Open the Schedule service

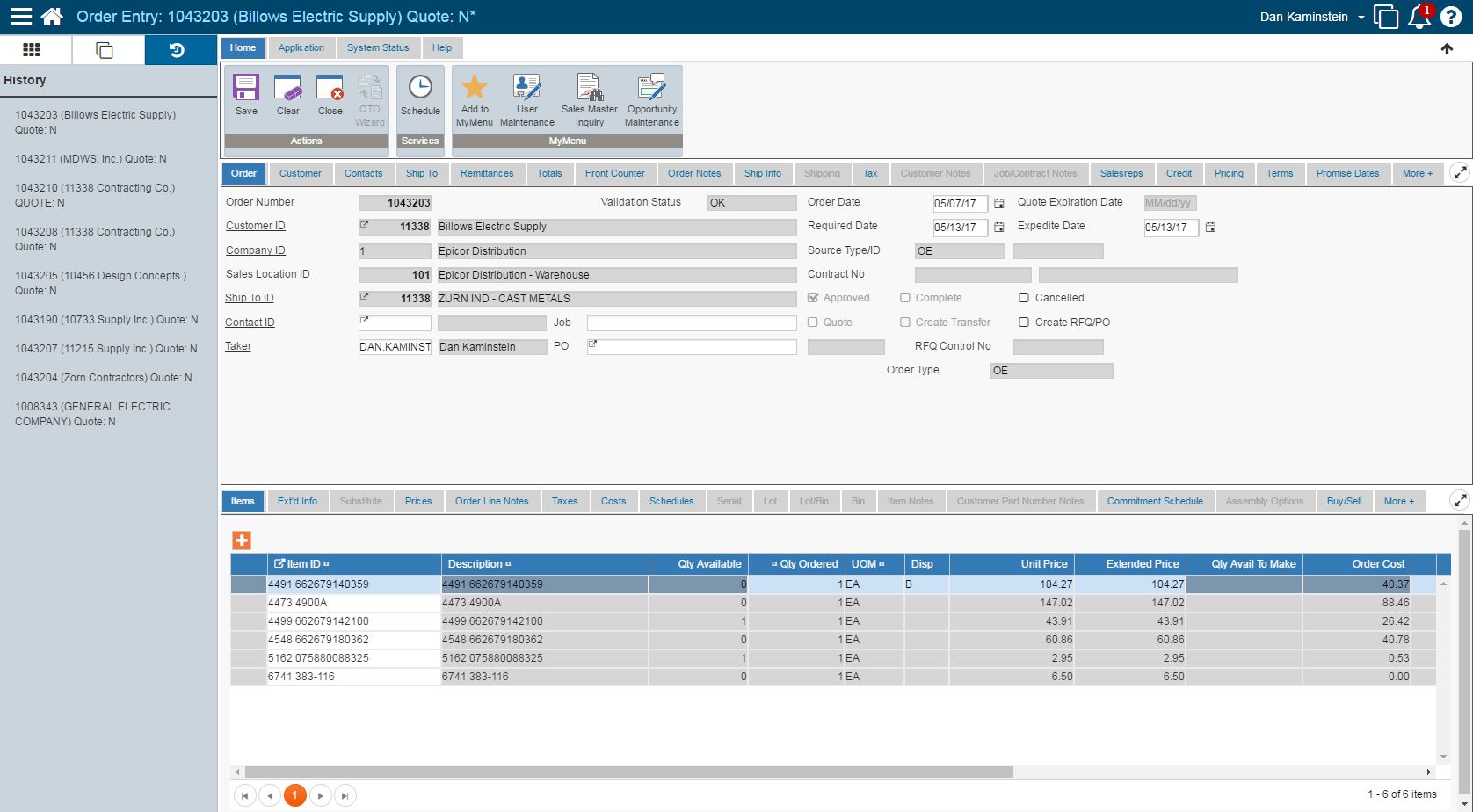tap(420, 89)
